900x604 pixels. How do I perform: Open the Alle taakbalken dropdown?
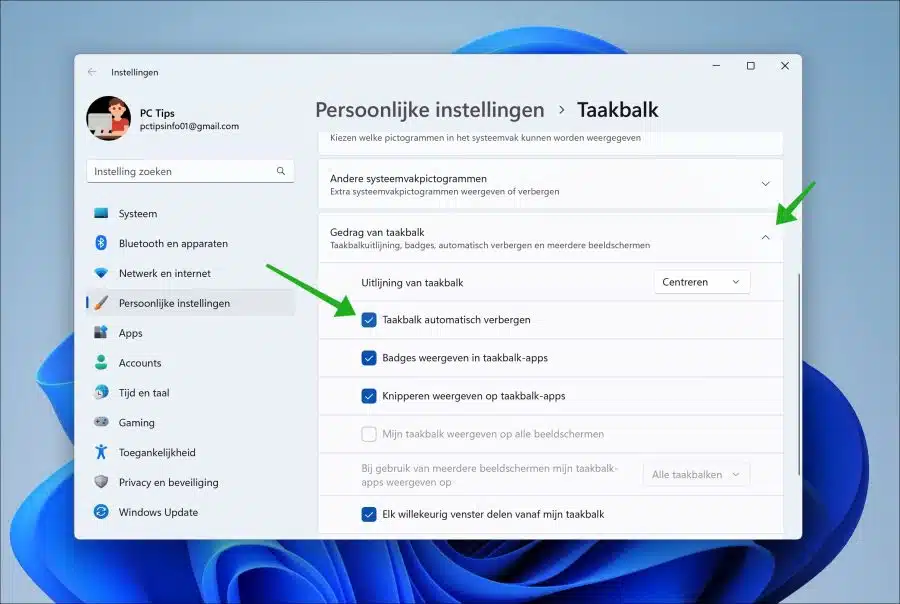click(x=696, y=474)
